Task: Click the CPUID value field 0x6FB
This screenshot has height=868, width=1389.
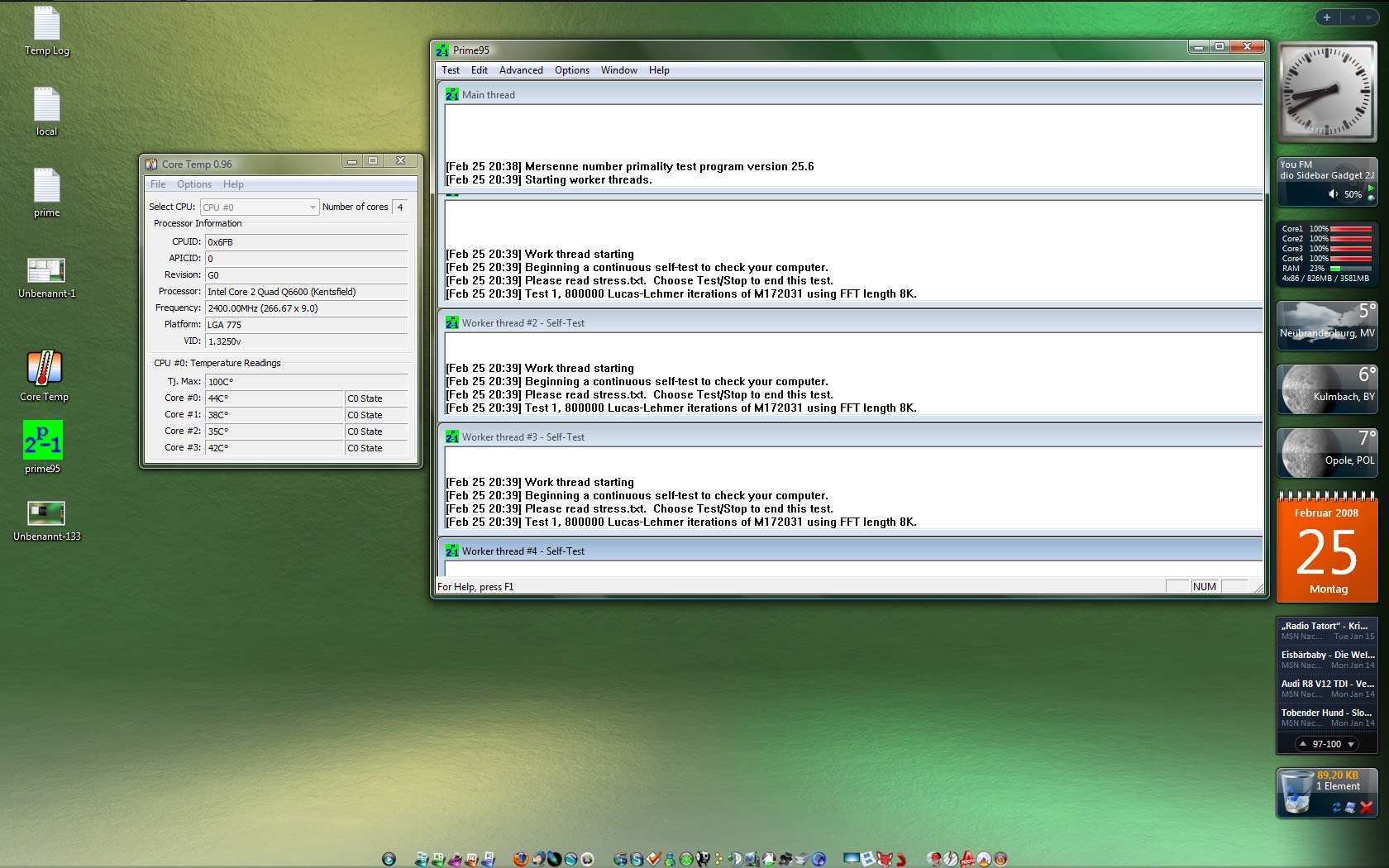Action: pyautogui.click(x=306, y=242)
